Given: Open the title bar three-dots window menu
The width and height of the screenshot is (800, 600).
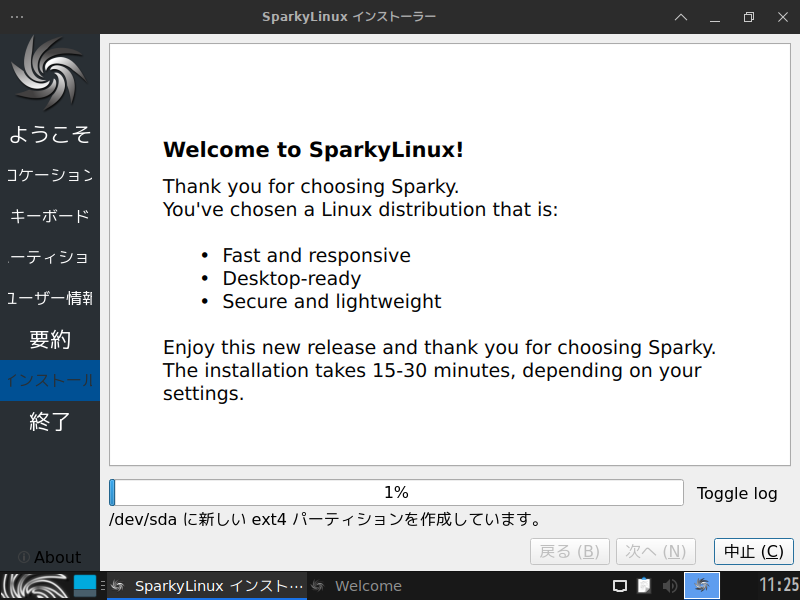Looking at the screenshot, I should [17, 17].
